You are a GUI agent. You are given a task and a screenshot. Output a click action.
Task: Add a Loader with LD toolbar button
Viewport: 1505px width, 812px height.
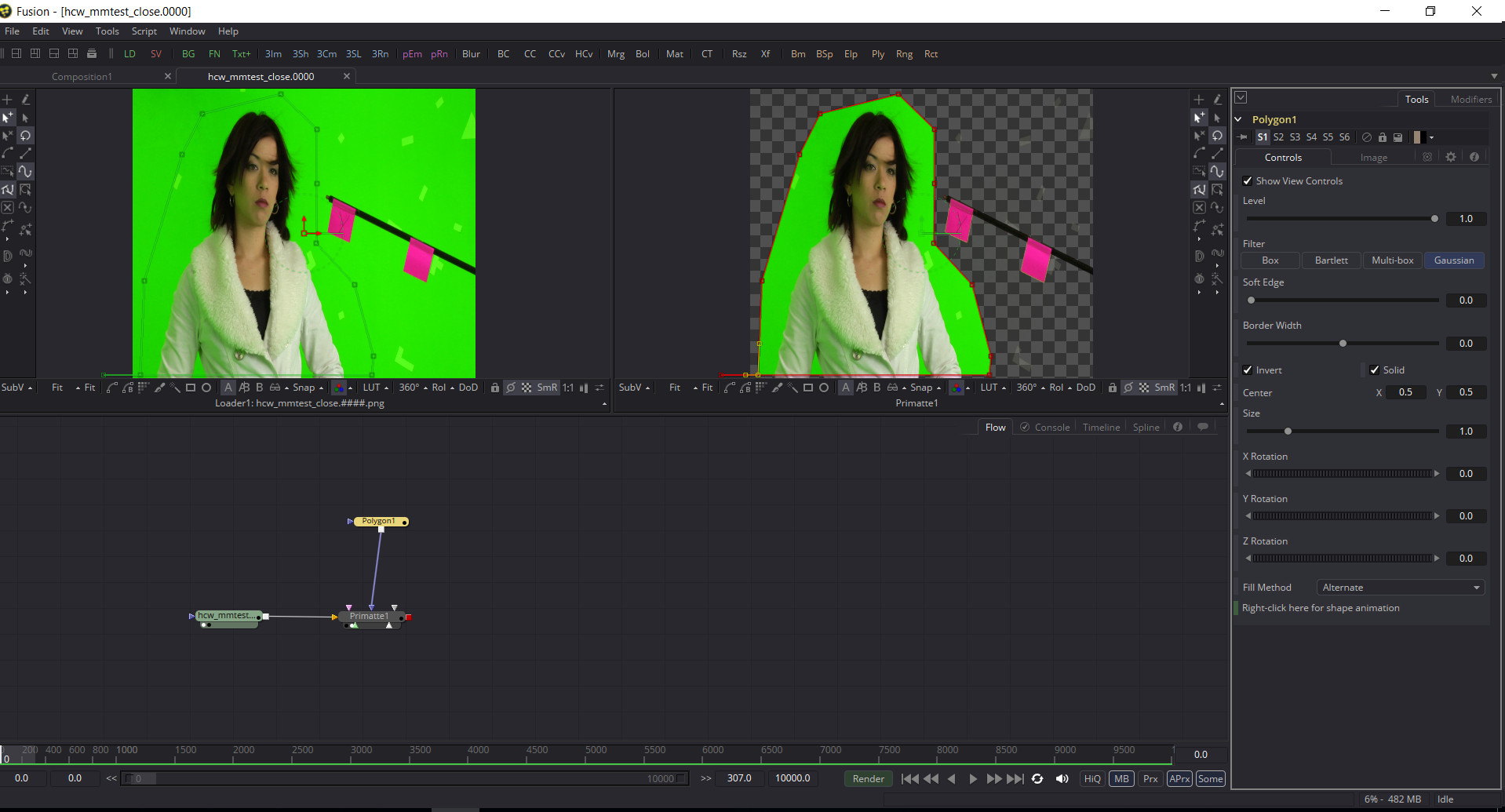[130, 54]
